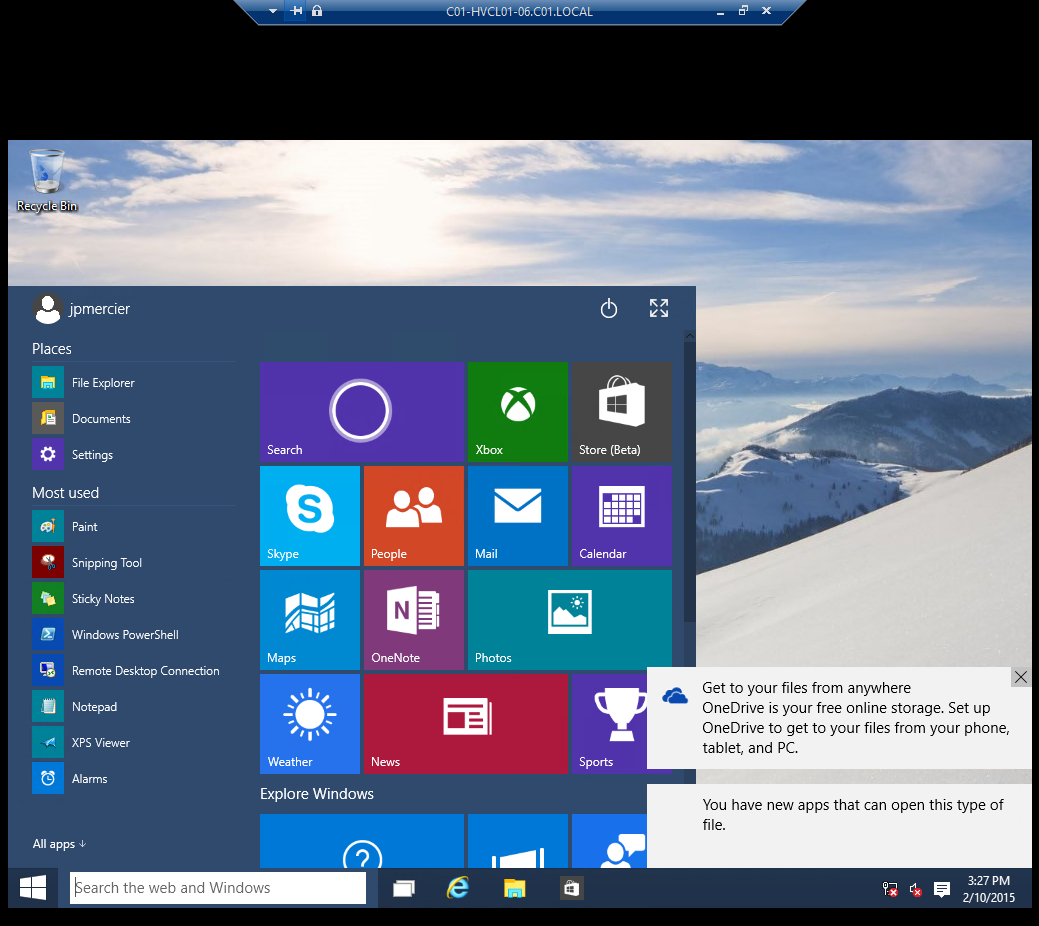The height and width of the screenshot is (926, 1039).
Task: Click the taskbar clock 3:27 PM
Action: [x=989, y=889]
